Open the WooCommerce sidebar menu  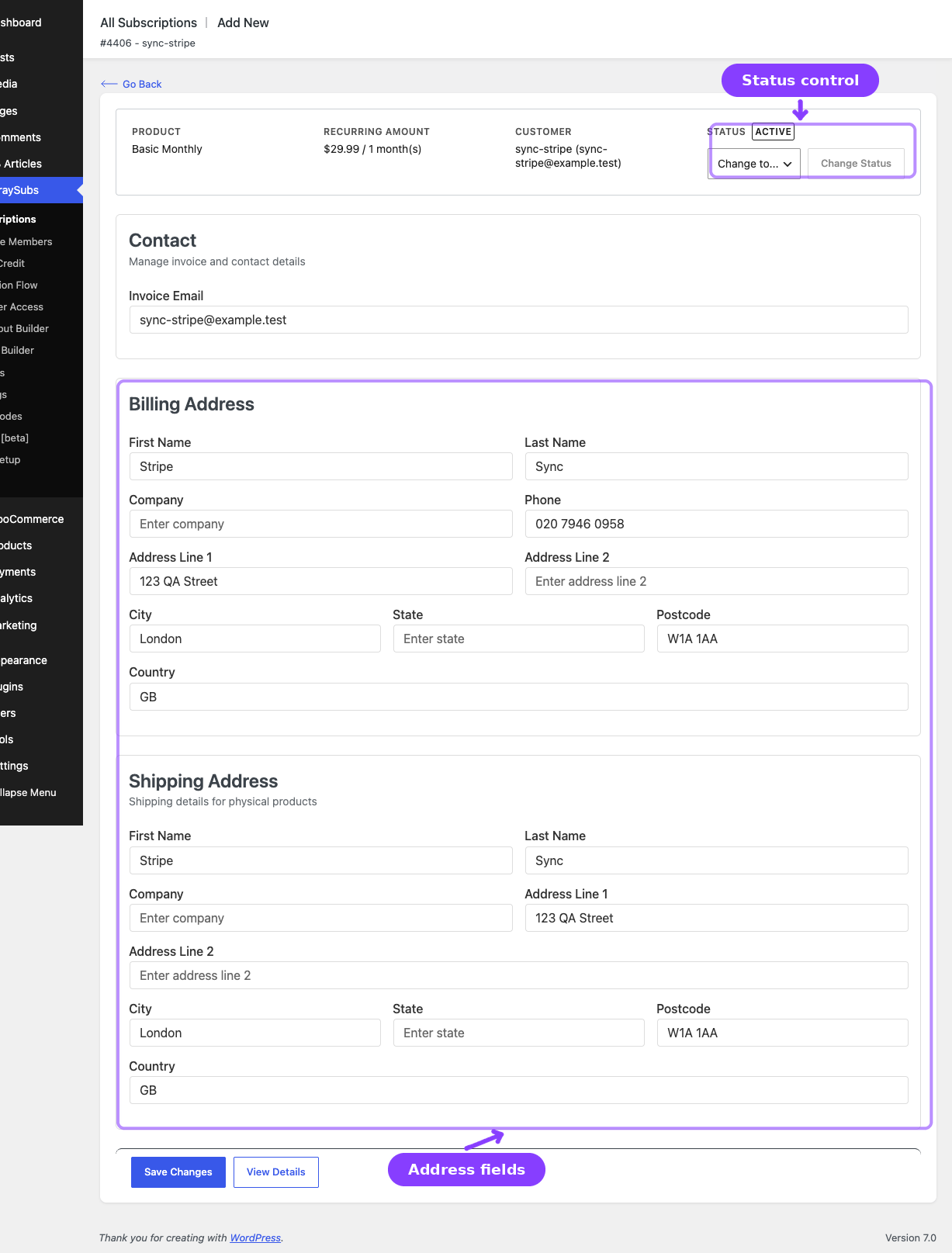point(41,519)
